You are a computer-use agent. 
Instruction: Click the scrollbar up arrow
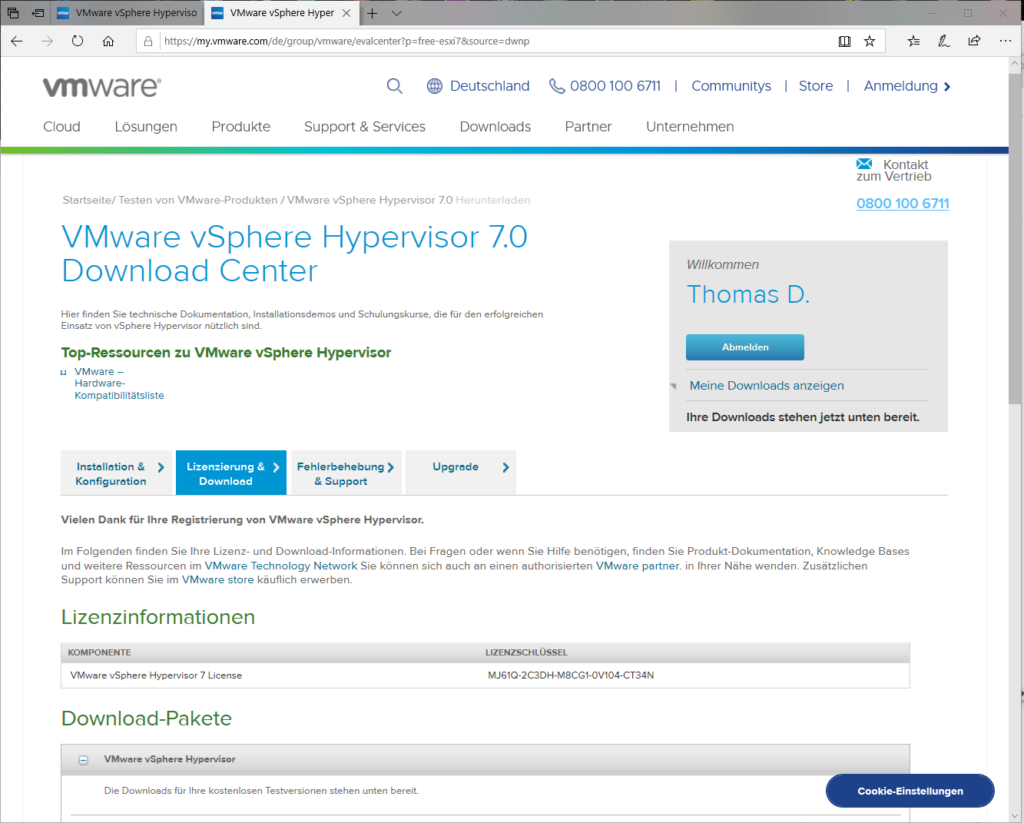[1015, 64]
